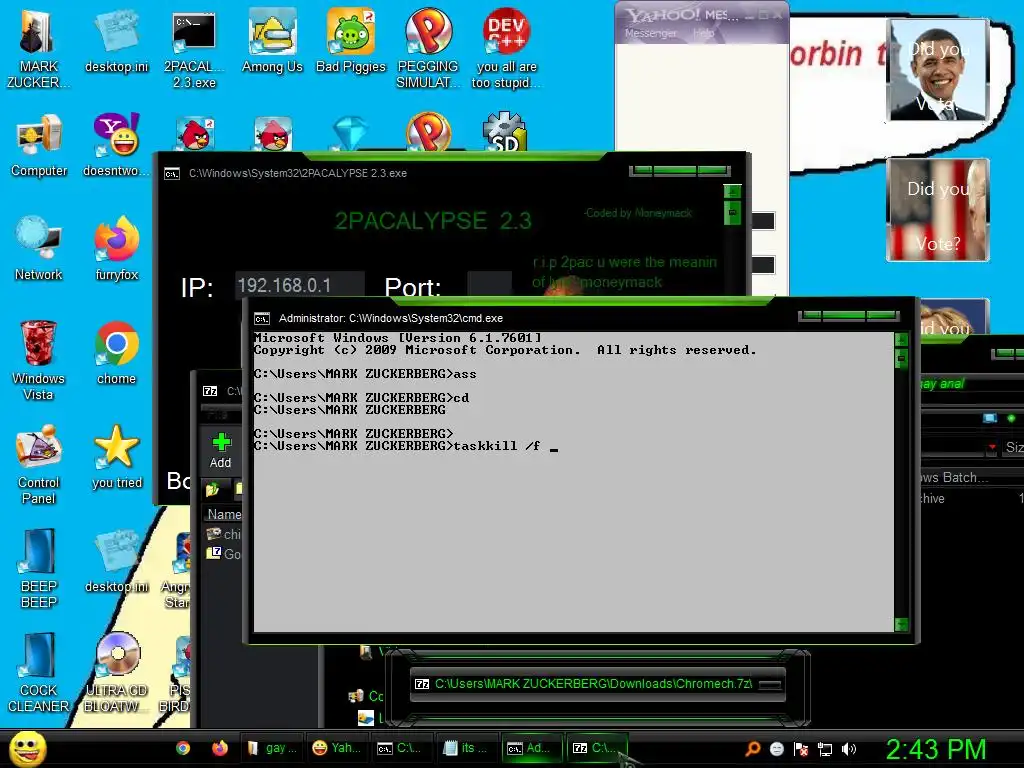Click the action center flag tray icon
This screenshot has height=768, width=1024.
[801, 749]
